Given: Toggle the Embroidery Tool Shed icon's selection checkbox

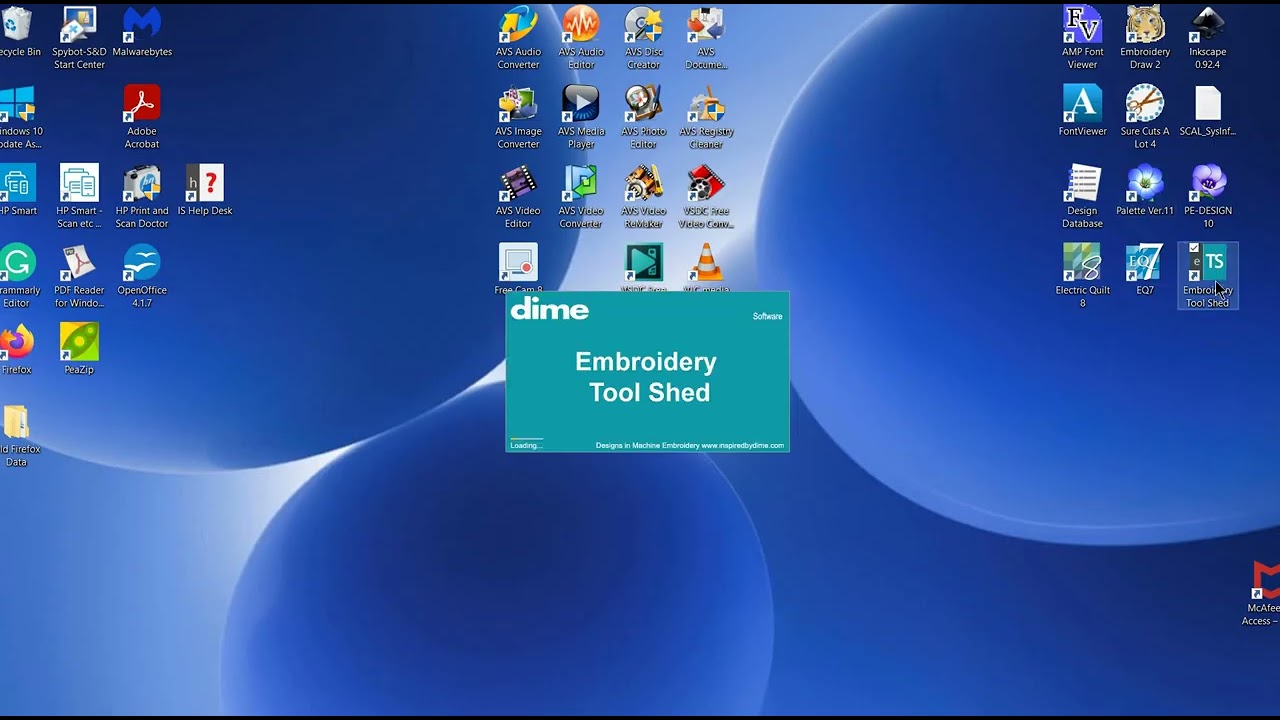Looking at the screenshot, I should pyautogui.click(x=1194, y=248).
